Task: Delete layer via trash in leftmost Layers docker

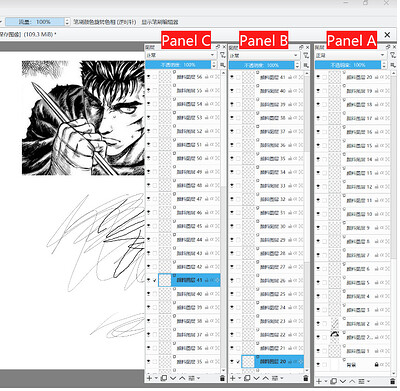Action: [x=222, y=378]
